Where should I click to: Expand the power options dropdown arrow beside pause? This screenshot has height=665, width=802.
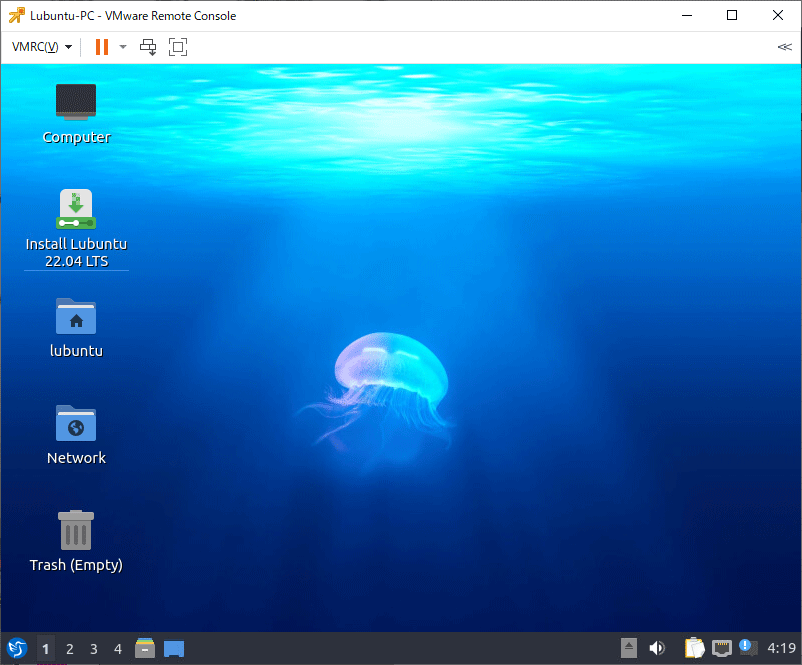point(123,47)
